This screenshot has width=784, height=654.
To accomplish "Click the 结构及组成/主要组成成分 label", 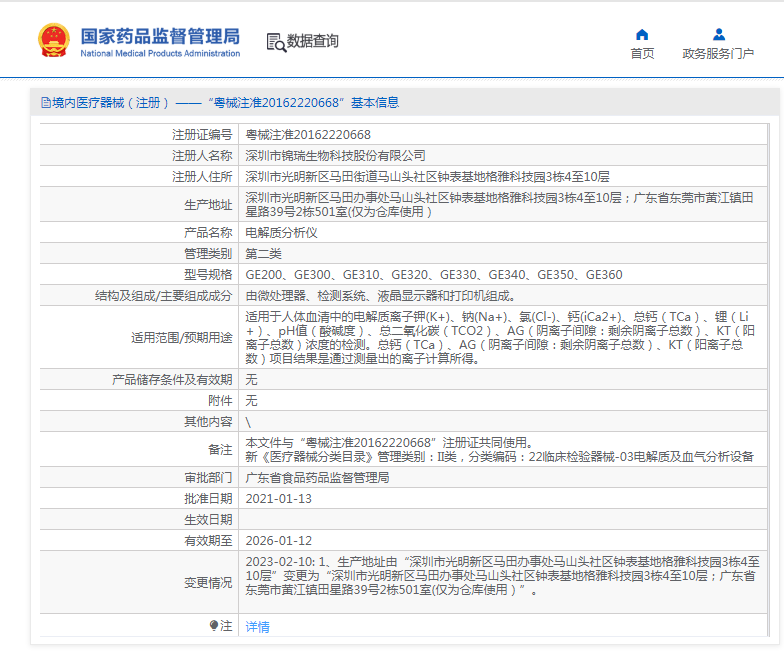I will [x=164, y=296].
